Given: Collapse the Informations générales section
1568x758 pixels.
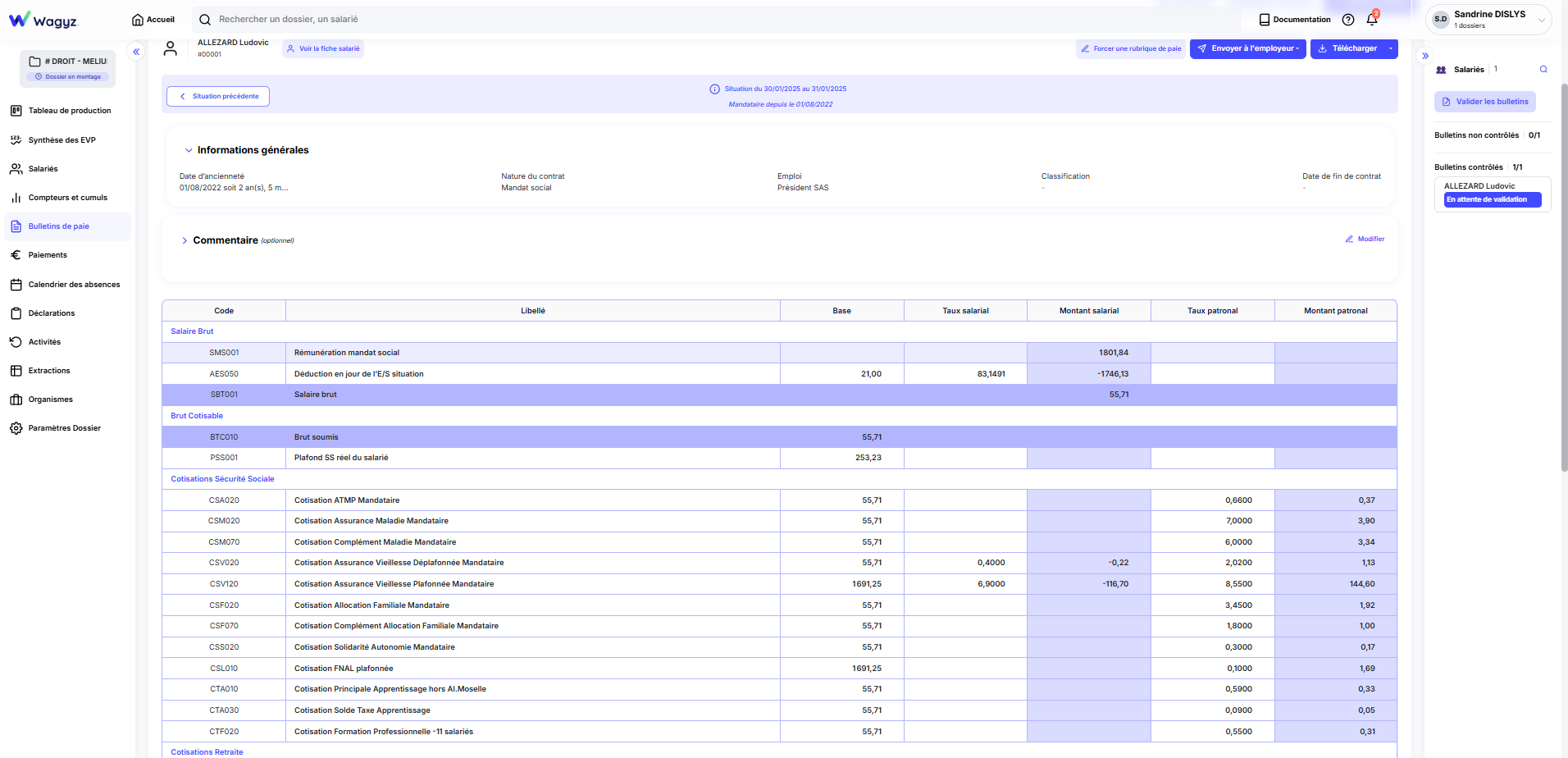Looking at the screenshot, I should click(189, 151).
